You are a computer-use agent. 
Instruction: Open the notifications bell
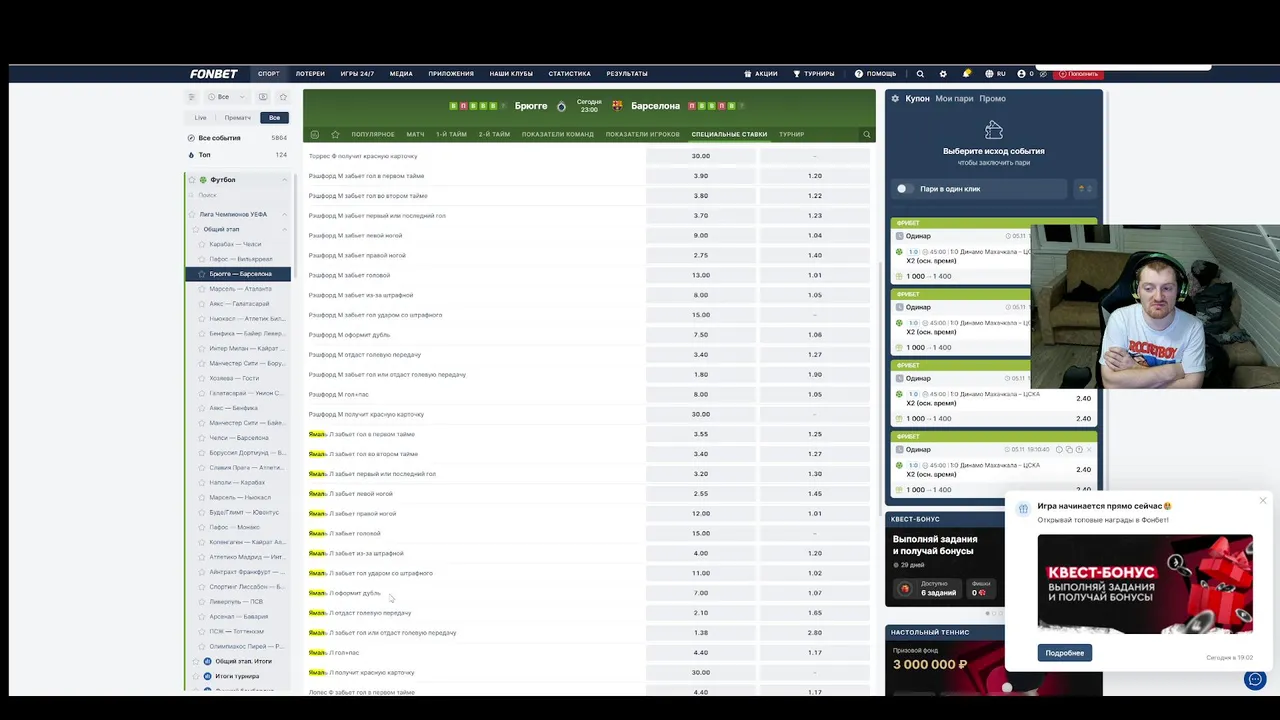pos(966,74)
